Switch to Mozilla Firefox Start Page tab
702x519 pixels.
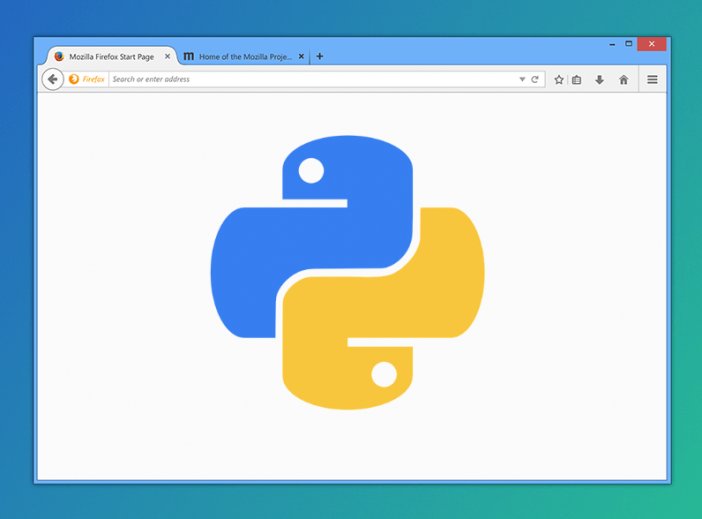[x=110, y=57]
